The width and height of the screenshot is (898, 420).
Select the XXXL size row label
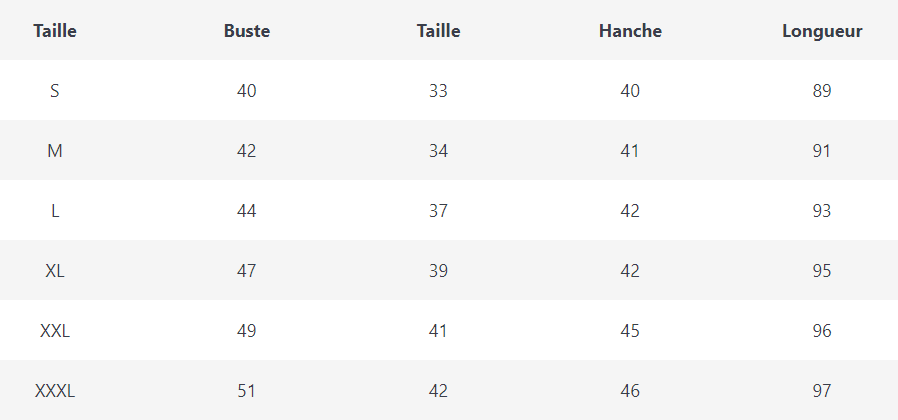[55, 391]
